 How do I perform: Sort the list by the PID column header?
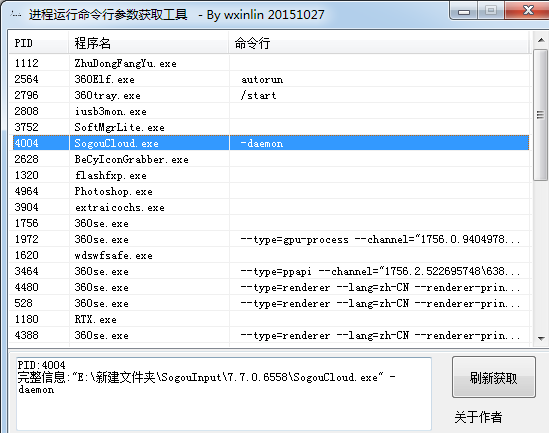click(39, 43)
